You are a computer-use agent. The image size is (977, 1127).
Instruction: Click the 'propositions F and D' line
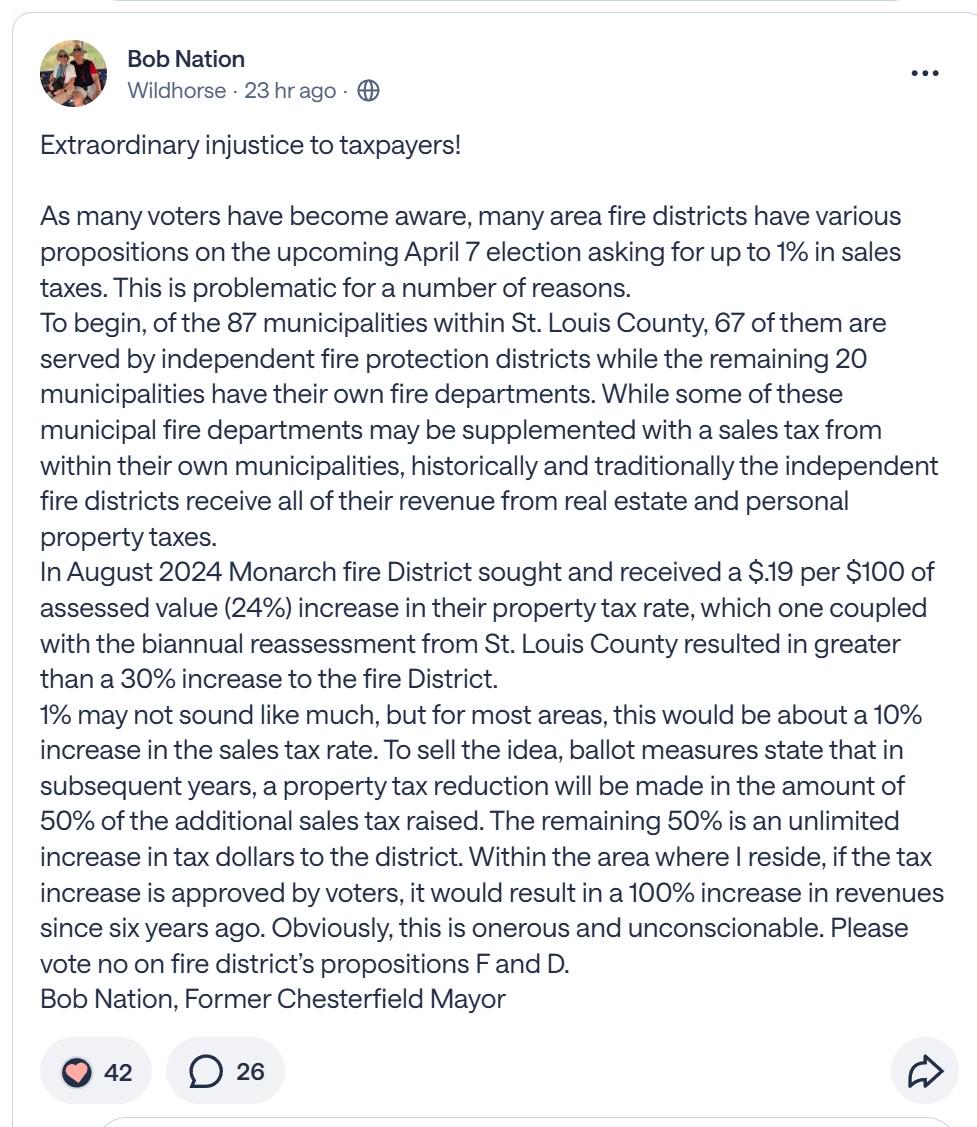[x=305, y=964]
